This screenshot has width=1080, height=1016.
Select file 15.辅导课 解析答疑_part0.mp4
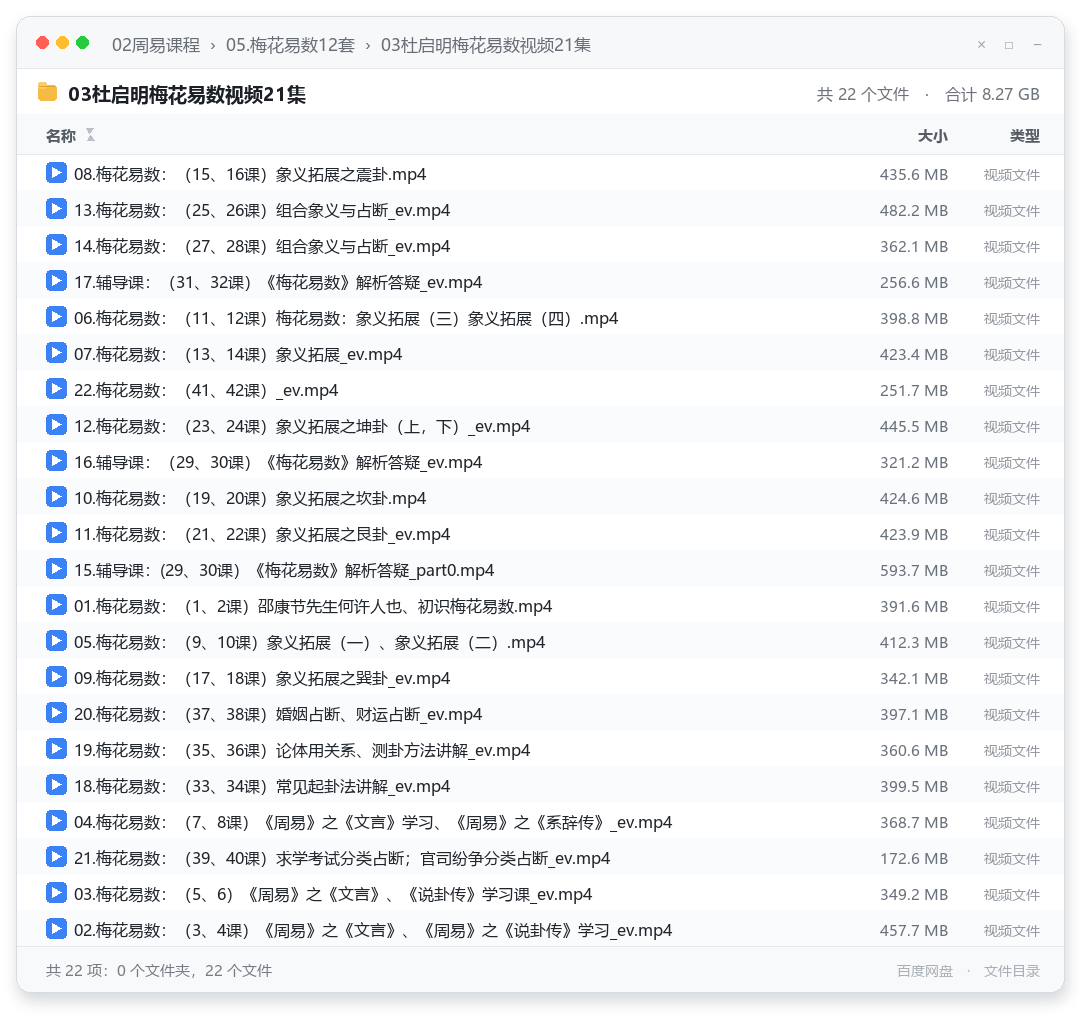coord(284,570)
